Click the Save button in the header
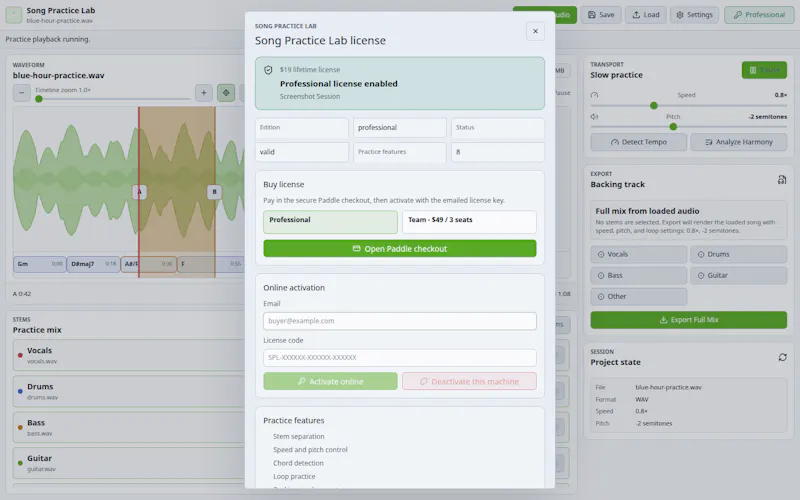 click(601, 15)
